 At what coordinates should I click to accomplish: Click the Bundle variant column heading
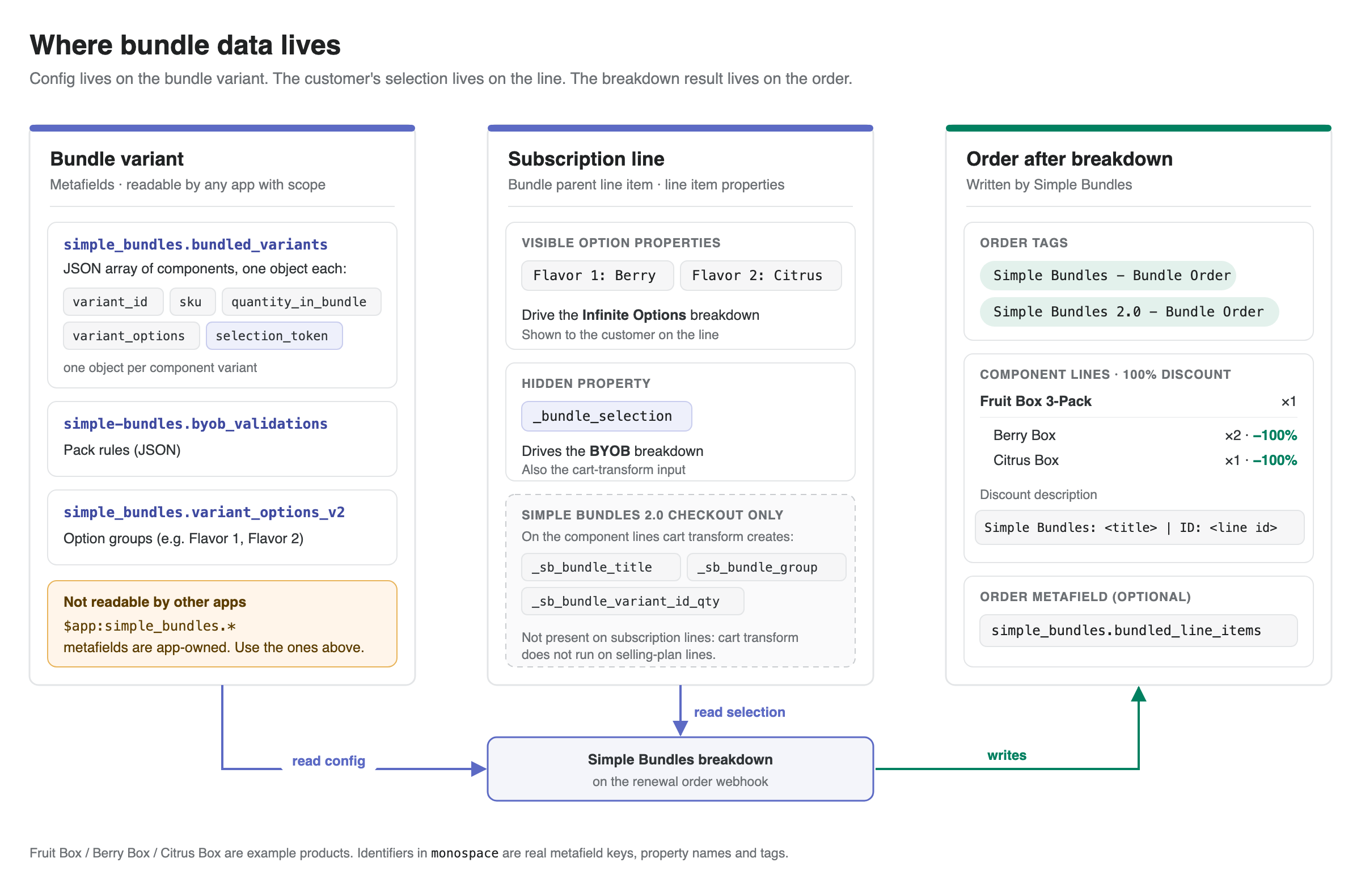click(x=117, y=159)
